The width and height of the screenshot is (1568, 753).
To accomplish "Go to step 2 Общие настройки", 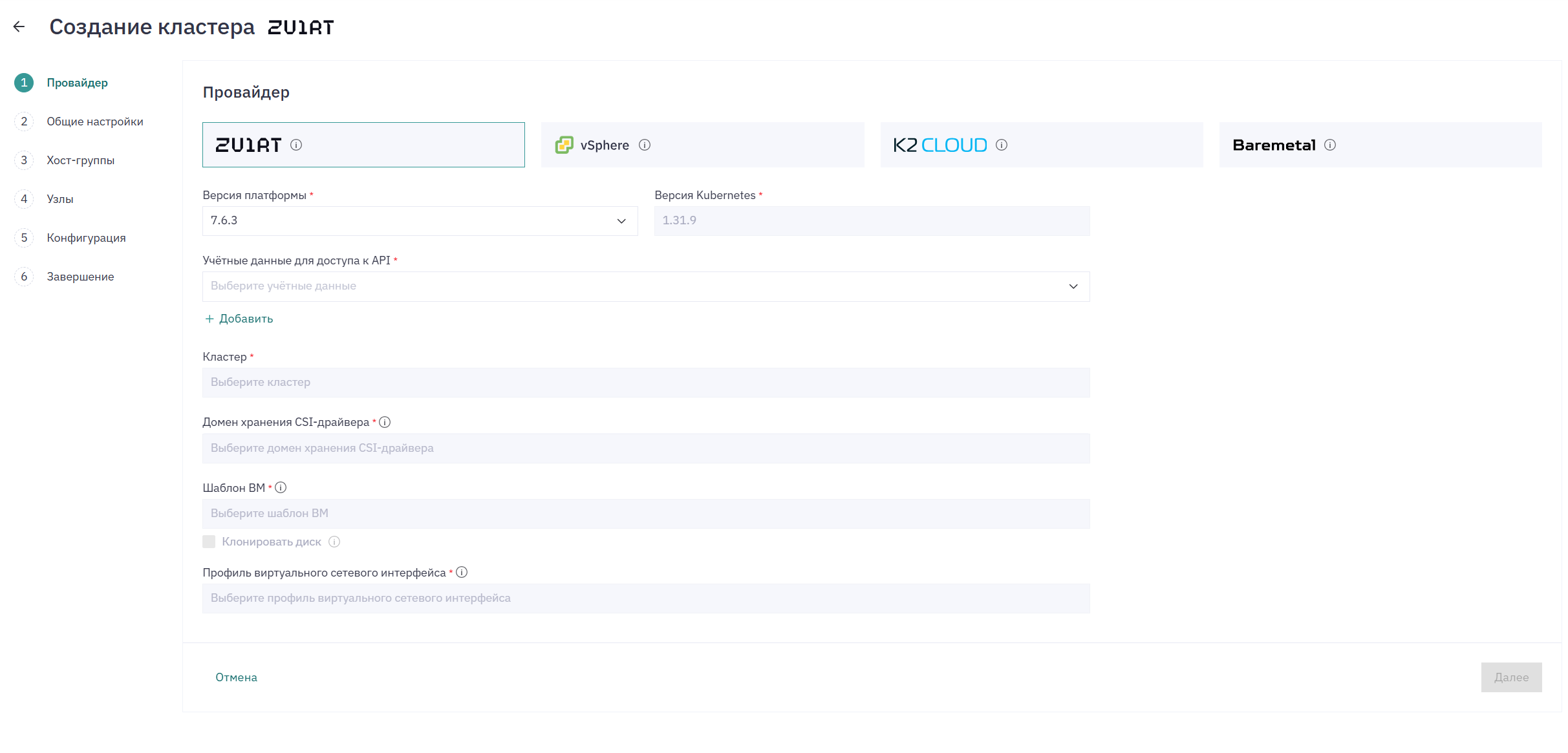I will click(79, 122).
